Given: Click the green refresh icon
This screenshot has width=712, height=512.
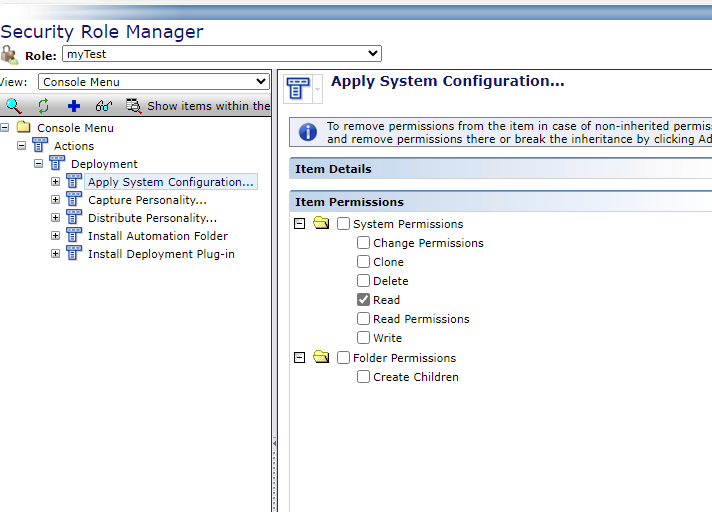Looking at the screenshot, I should 43,106.
